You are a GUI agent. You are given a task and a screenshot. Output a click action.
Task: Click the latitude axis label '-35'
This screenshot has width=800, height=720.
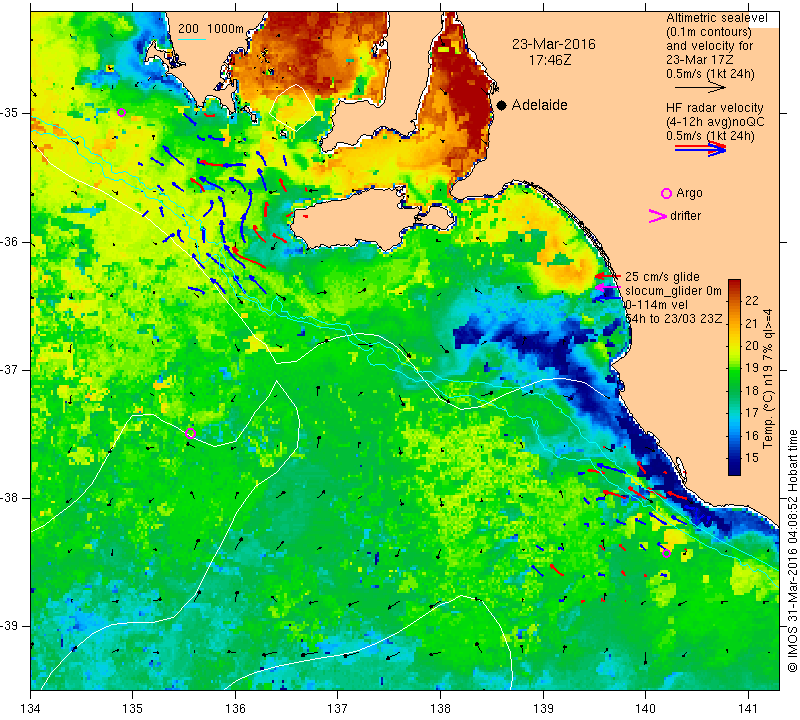(x=9, y=113)
